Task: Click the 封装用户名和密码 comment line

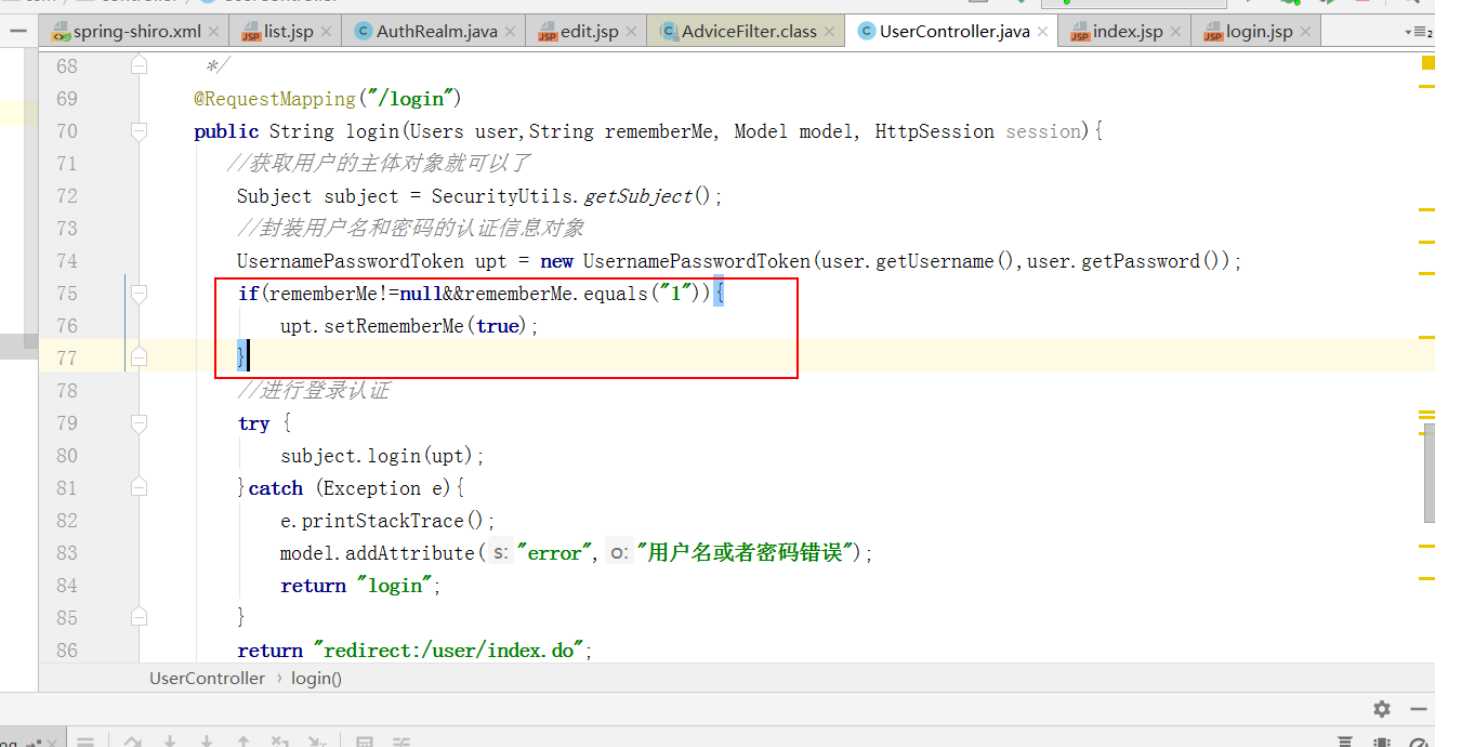Action: tap(410, 228)
